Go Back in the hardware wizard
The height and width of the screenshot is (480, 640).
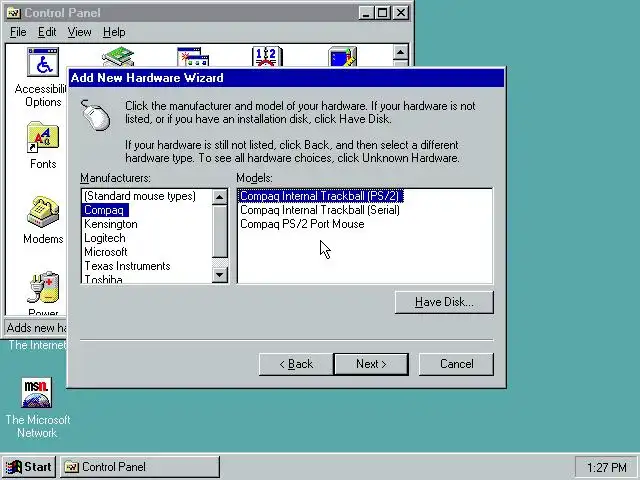[296, 364]
